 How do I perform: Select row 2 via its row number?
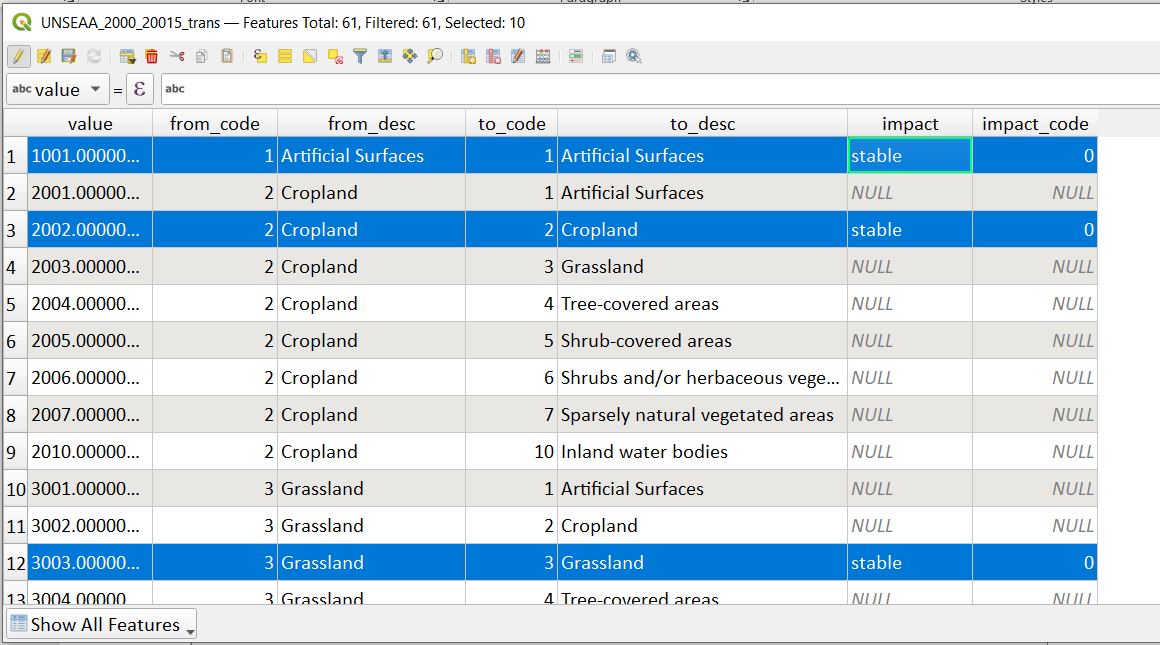point(16,193)
